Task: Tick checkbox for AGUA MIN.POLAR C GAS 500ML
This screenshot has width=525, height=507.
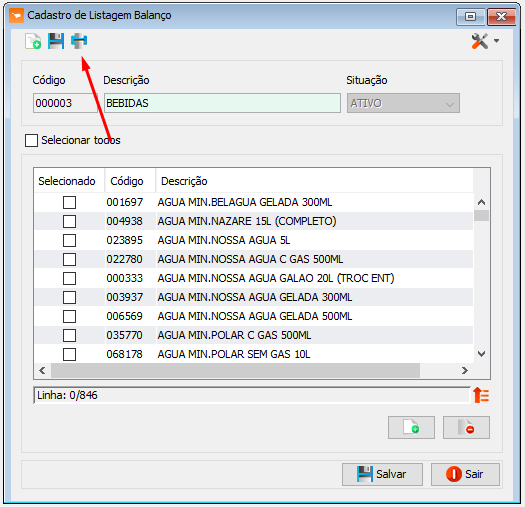Action: [69, 335]
